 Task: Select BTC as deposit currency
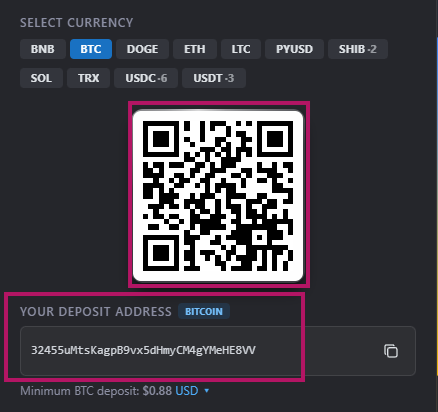[91, 49]
